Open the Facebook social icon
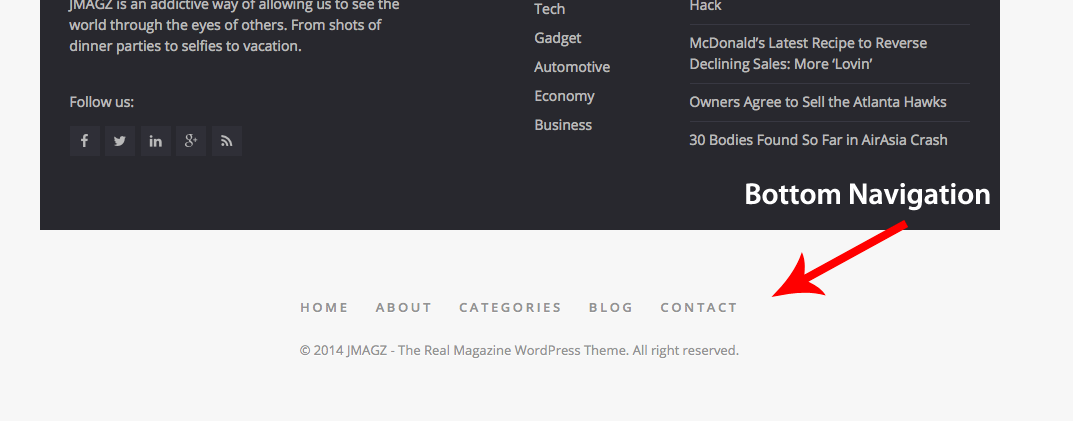This screenshot has width=1073, height=421. 85,141
